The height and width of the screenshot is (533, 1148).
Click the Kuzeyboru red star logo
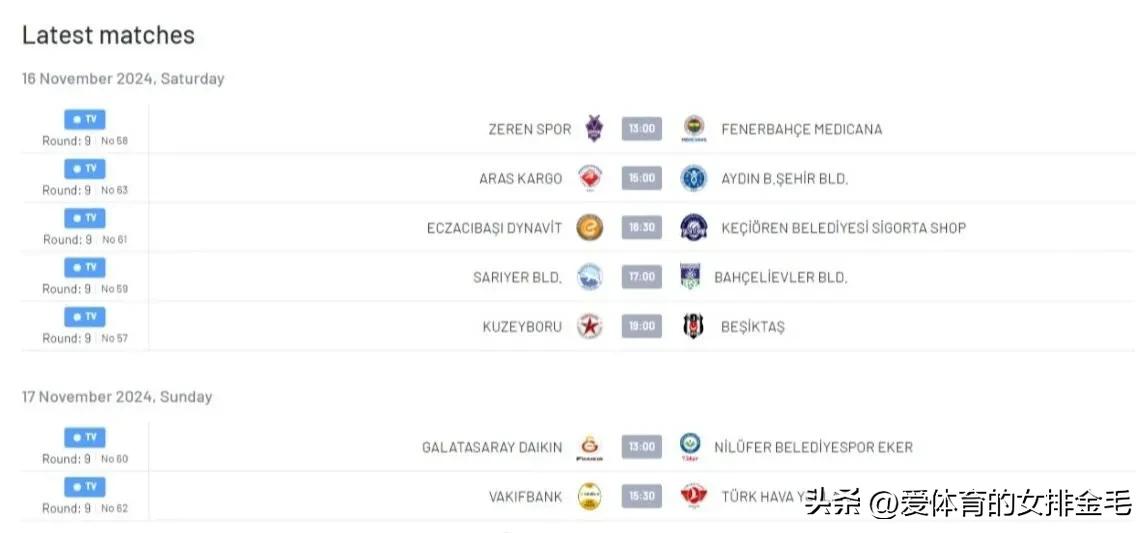click(589, 327)
